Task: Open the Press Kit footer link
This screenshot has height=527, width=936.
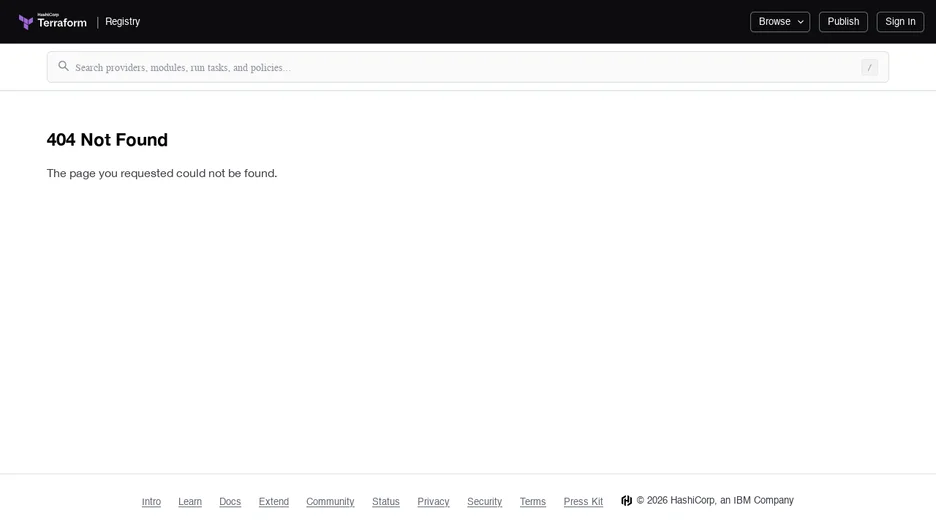Action: coord(583,501)
